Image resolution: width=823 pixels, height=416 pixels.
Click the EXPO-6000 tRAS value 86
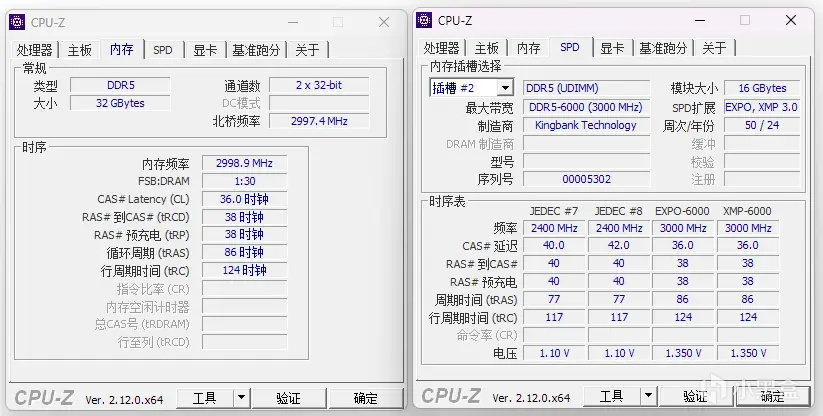click(x=683, y=300)
